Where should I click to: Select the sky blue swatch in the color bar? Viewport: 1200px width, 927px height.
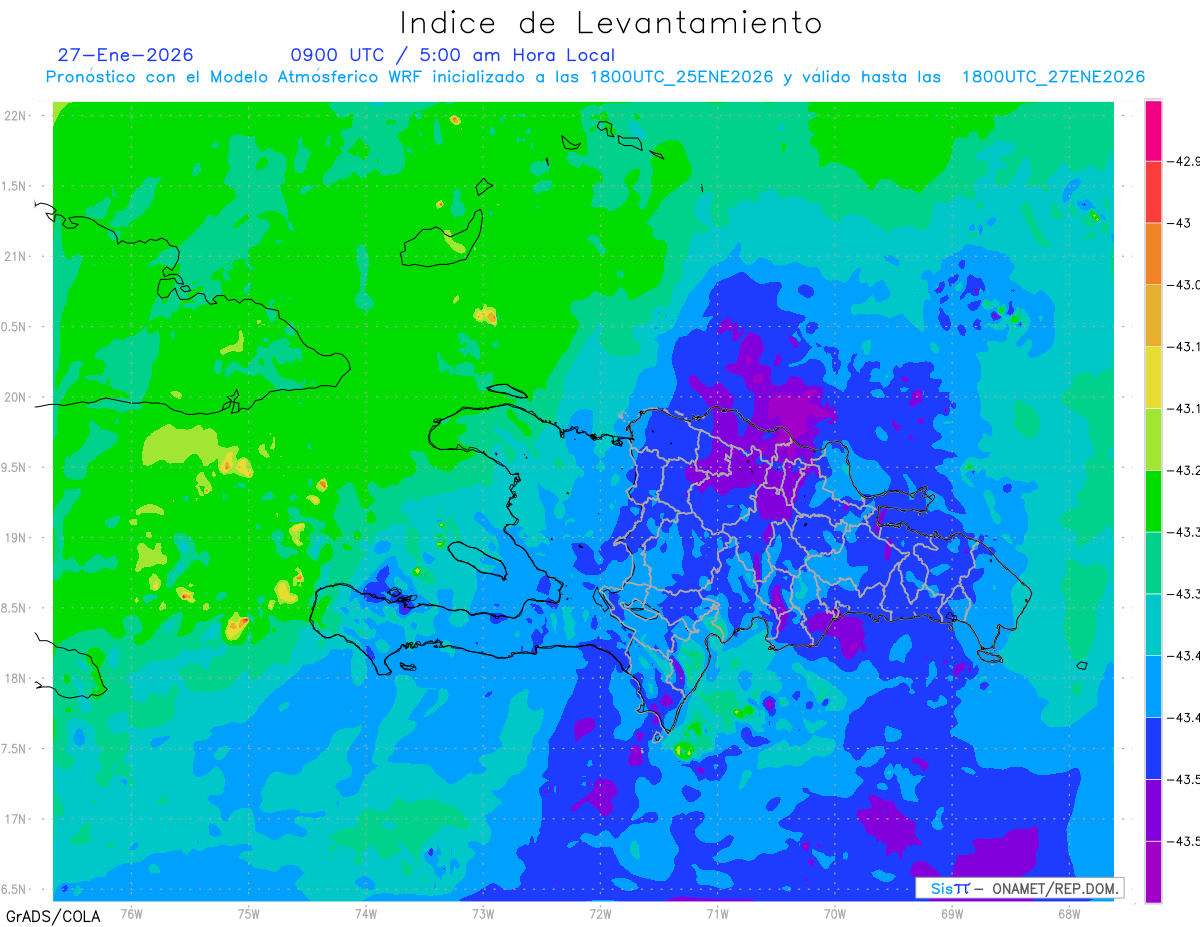click(1153, 686)
